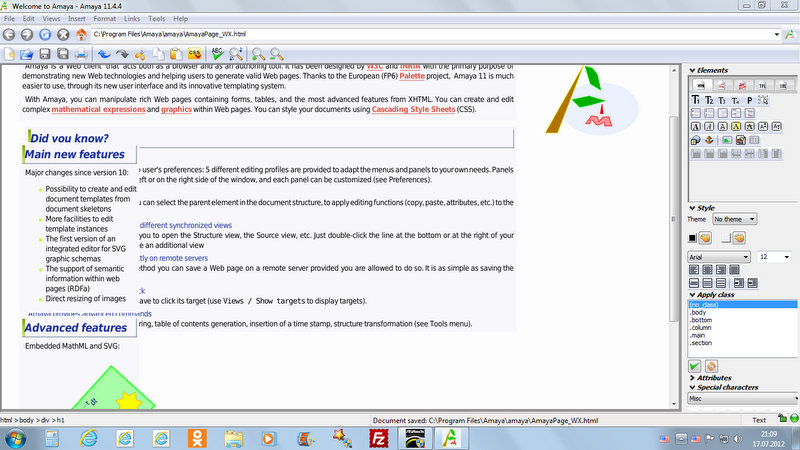Collapse the Apply class panel
Screen dimensions: 800x450
click(692, 295)
